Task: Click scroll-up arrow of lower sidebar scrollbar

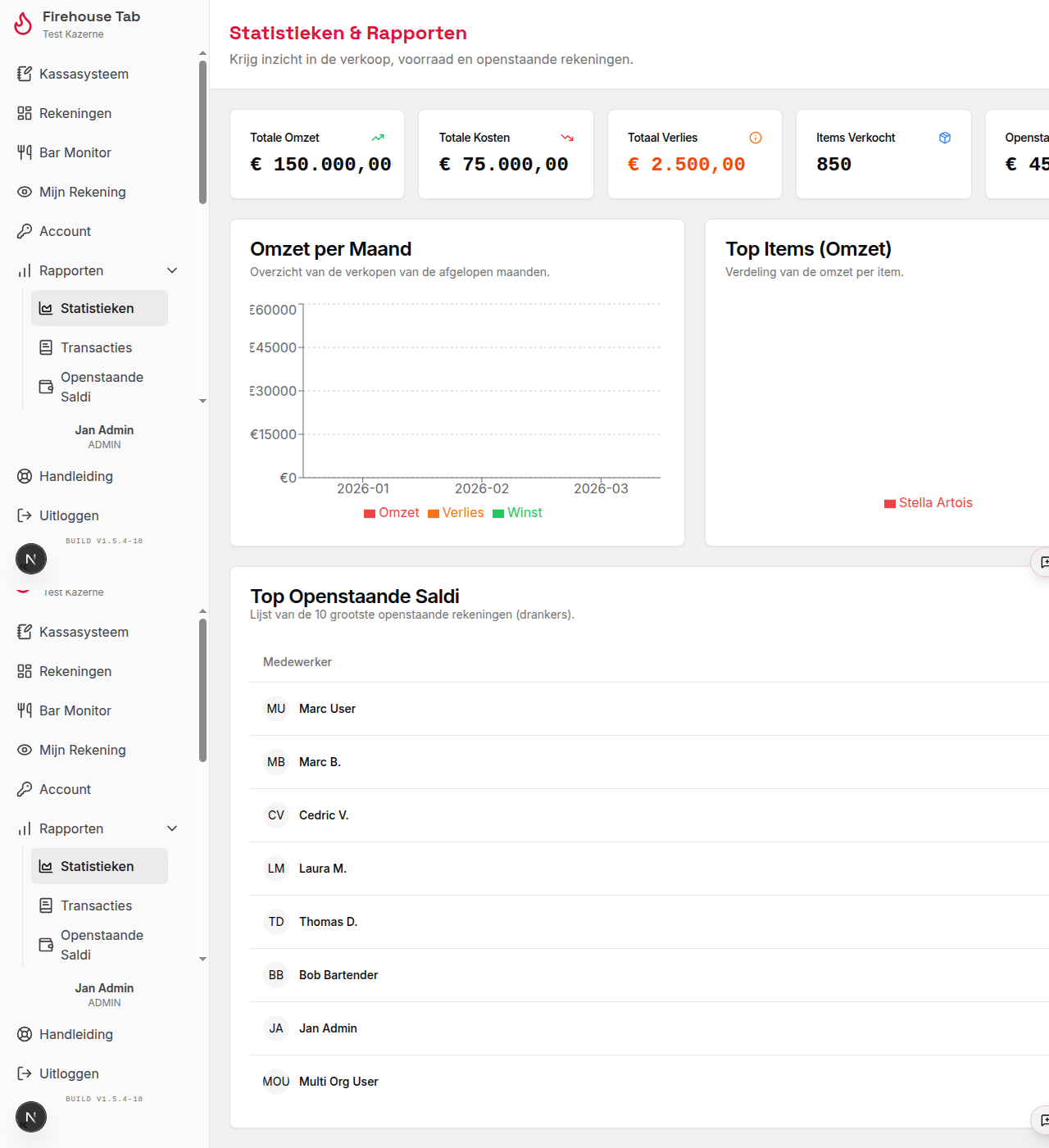Action: pos(202,611)
